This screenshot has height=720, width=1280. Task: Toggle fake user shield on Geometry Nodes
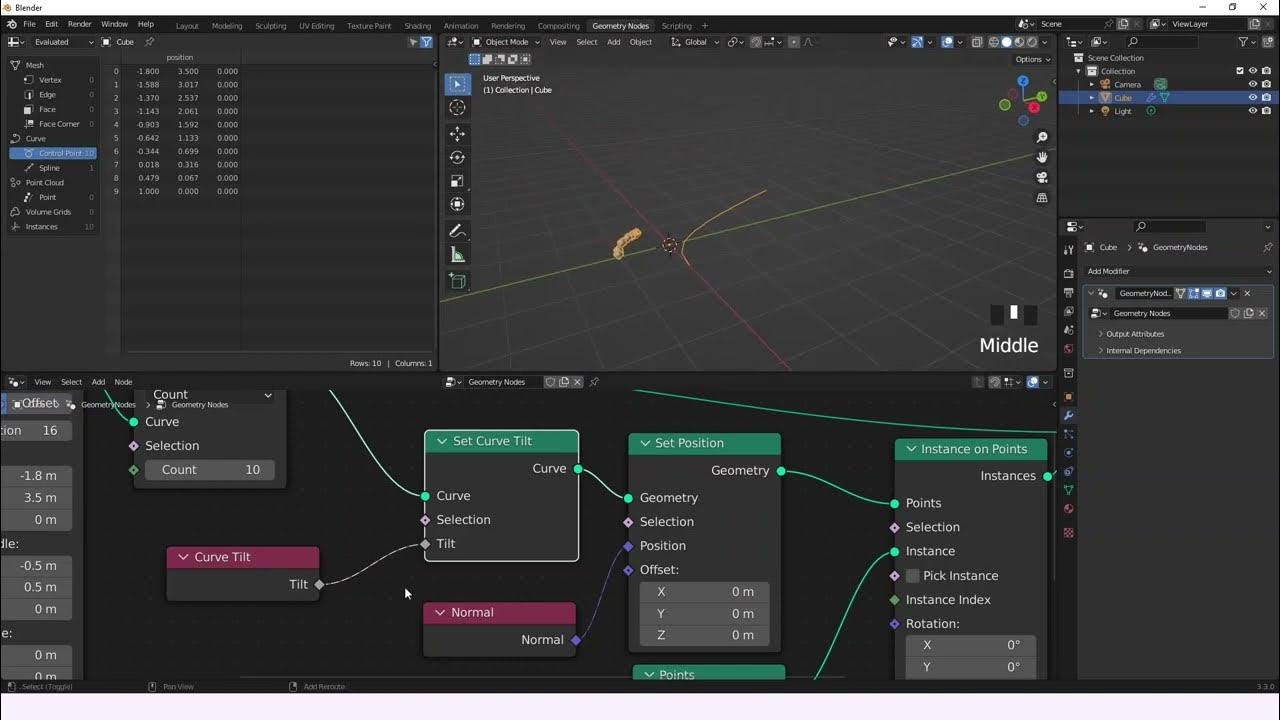coord(1235,313)
